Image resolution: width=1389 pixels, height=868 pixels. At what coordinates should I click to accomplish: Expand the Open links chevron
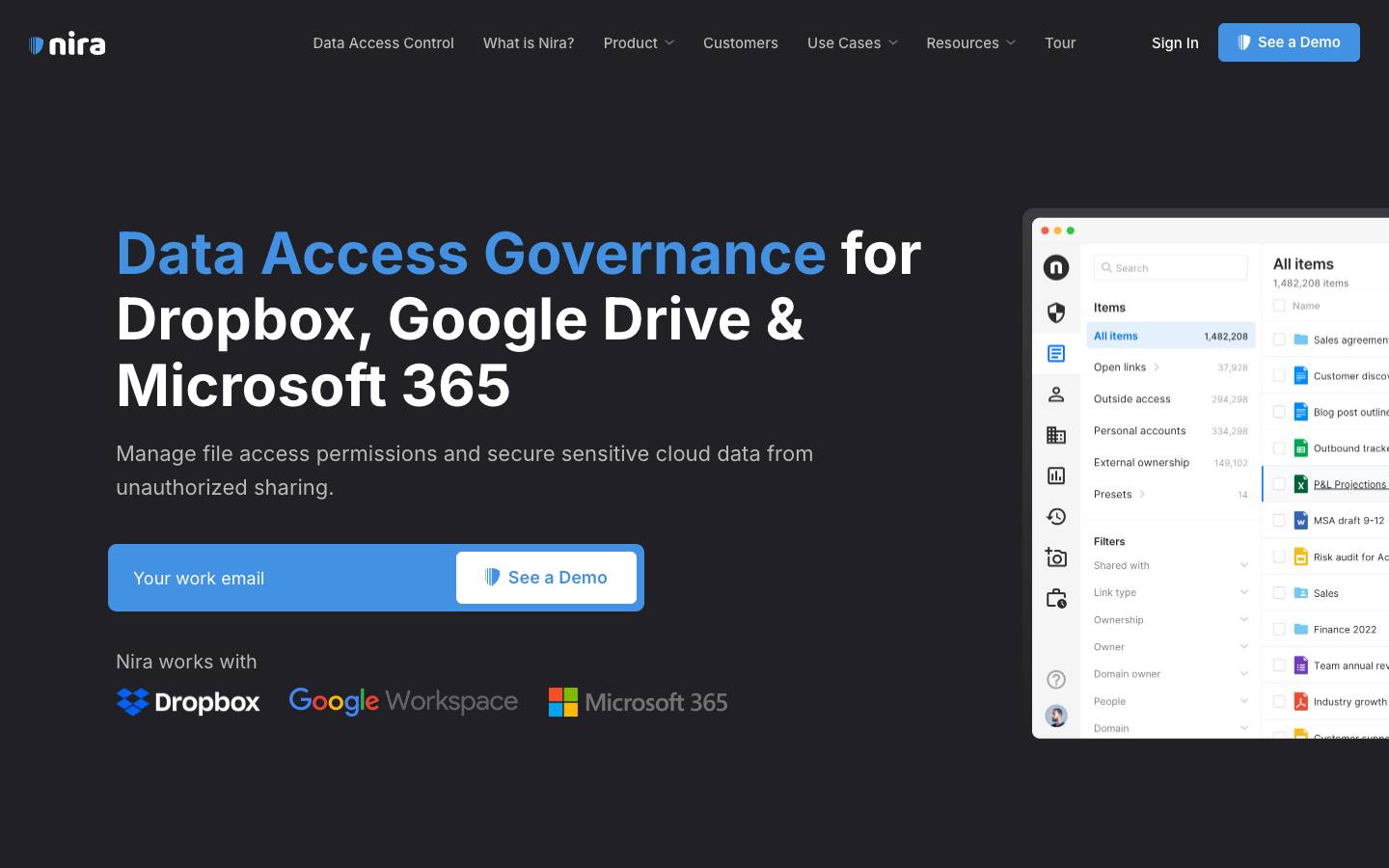click(x=1157, y=367)
